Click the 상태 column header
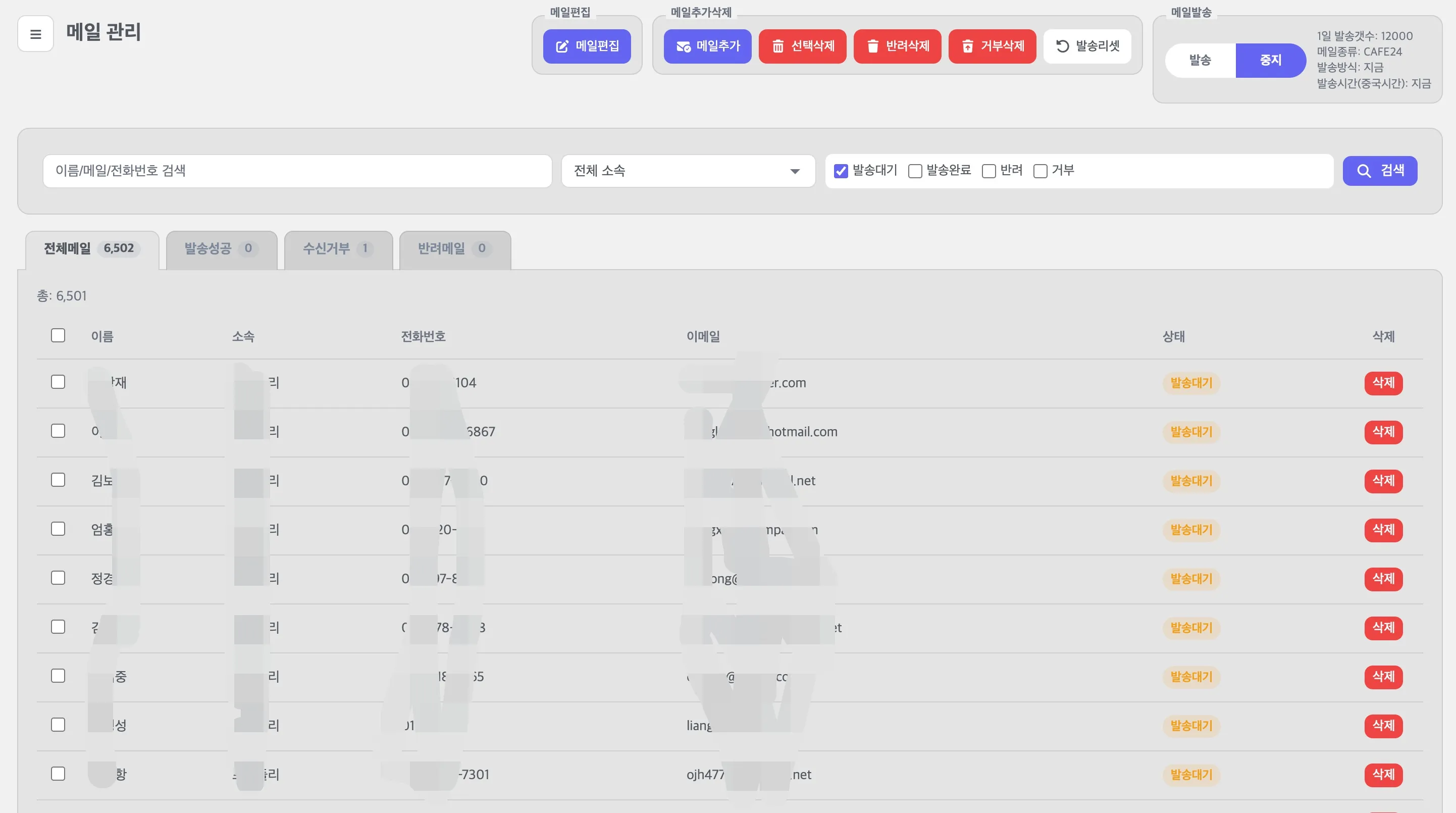1456x813 pixels. point(1173,337)
